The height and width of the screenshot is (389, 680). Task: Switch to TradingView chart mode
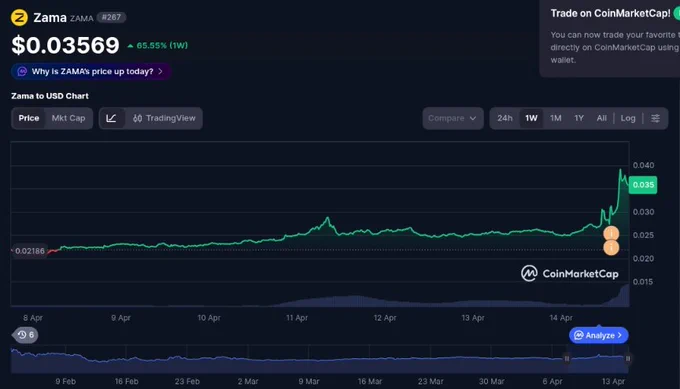point(164,118)
